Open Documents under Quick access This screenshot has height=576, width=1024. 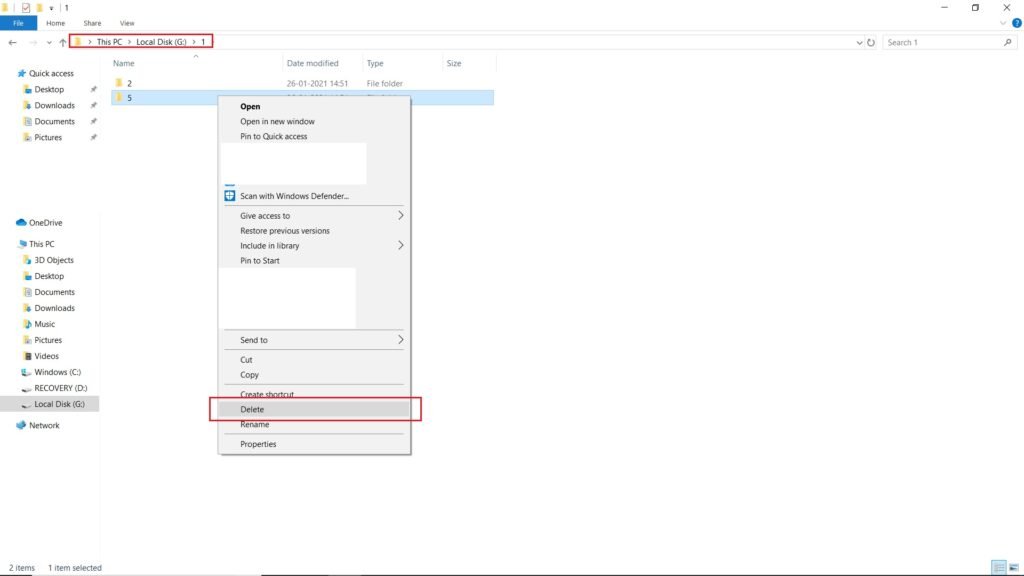tap(54, 121)
